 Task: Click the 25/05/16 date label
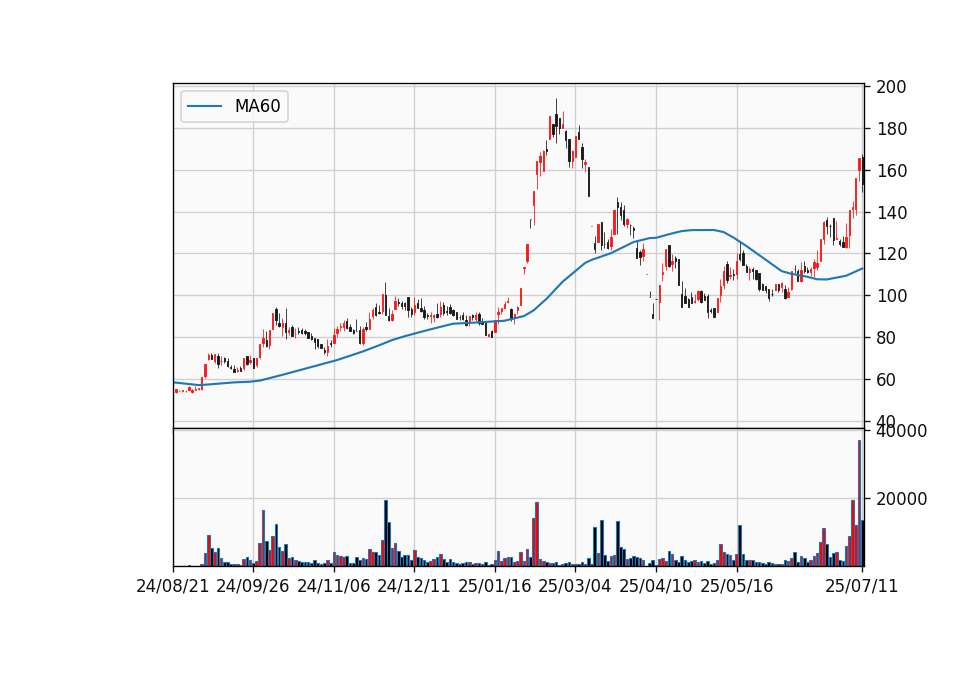(737, 587)
